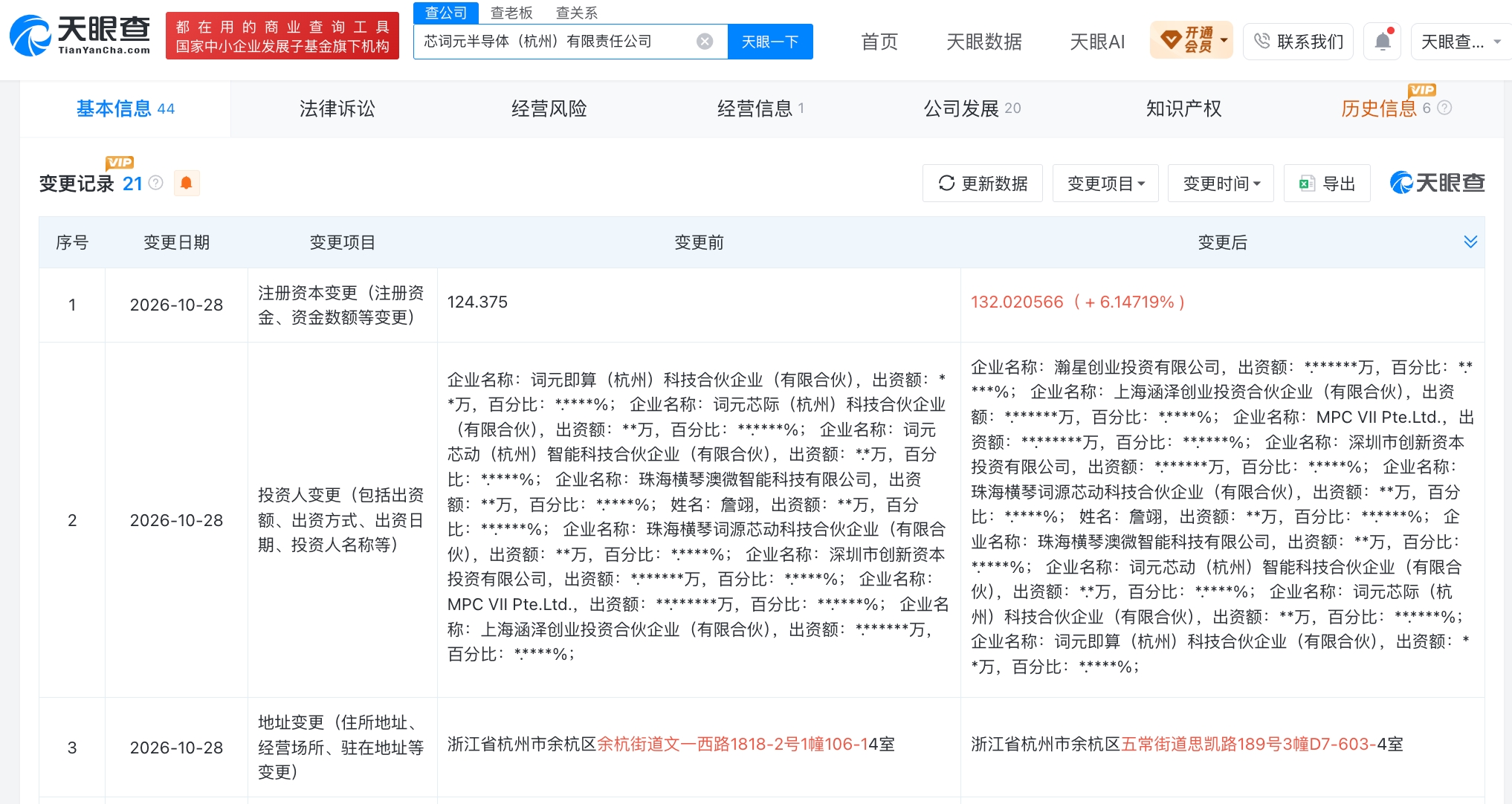This screenshot has height=804, width=1512.
Task: Click the red 国家中小企业发展子基金 banner
Action: click(282, 36)
